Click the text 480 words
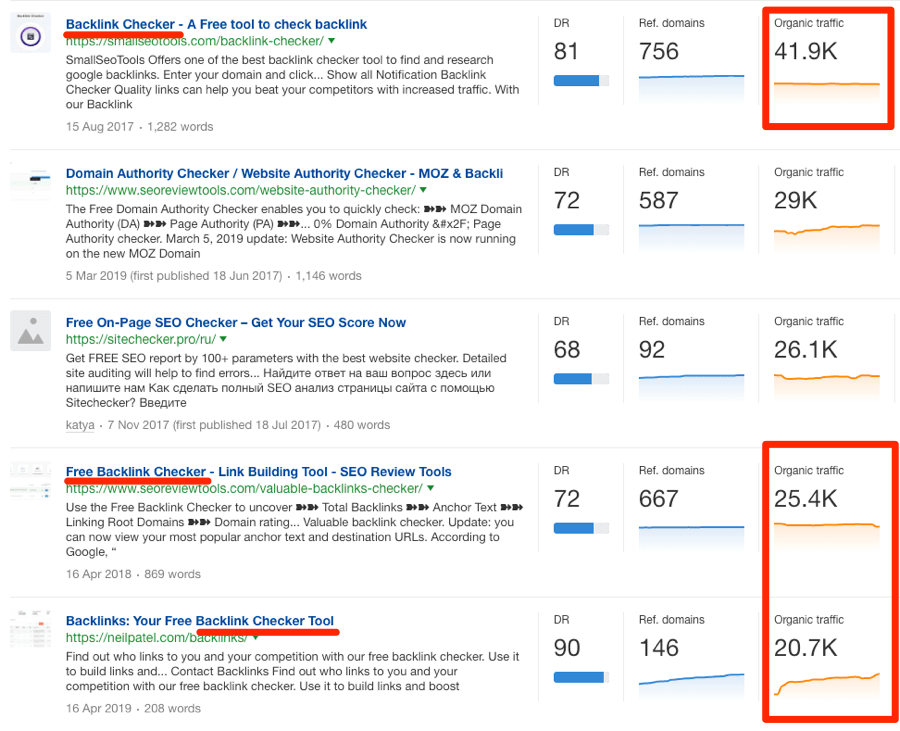Viewport: 900px width, 731px height. tap(362, 425)
